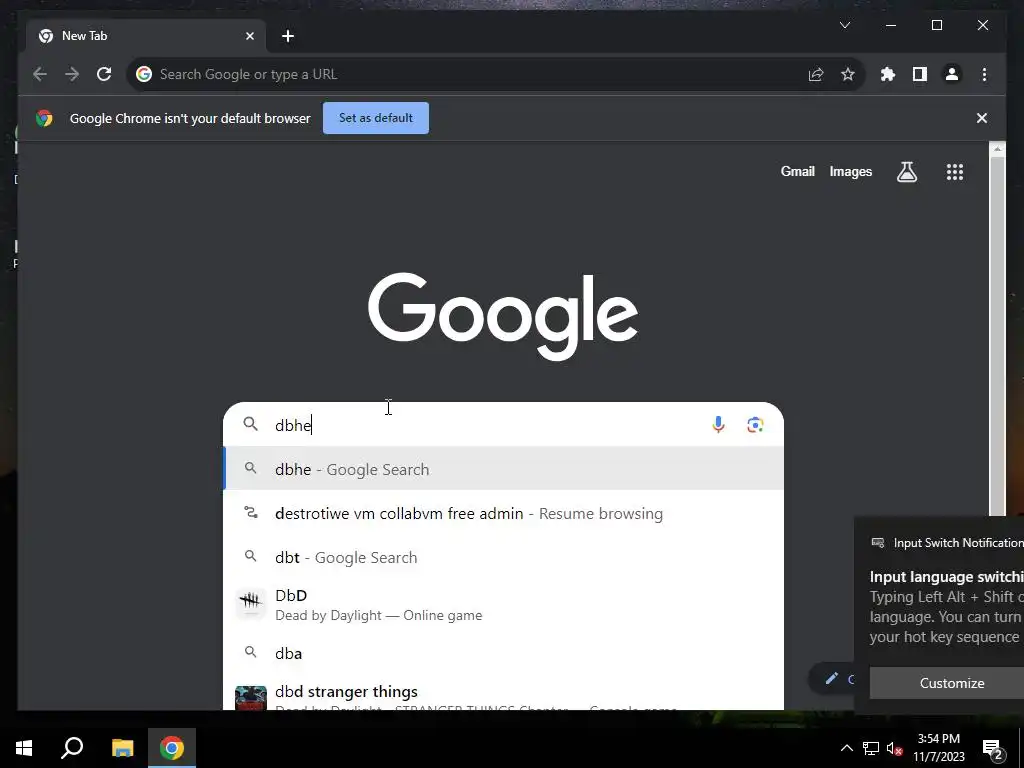Open the Windows Start menu
This screenshot has width=1024, height=768.
[x=24, y=748]
